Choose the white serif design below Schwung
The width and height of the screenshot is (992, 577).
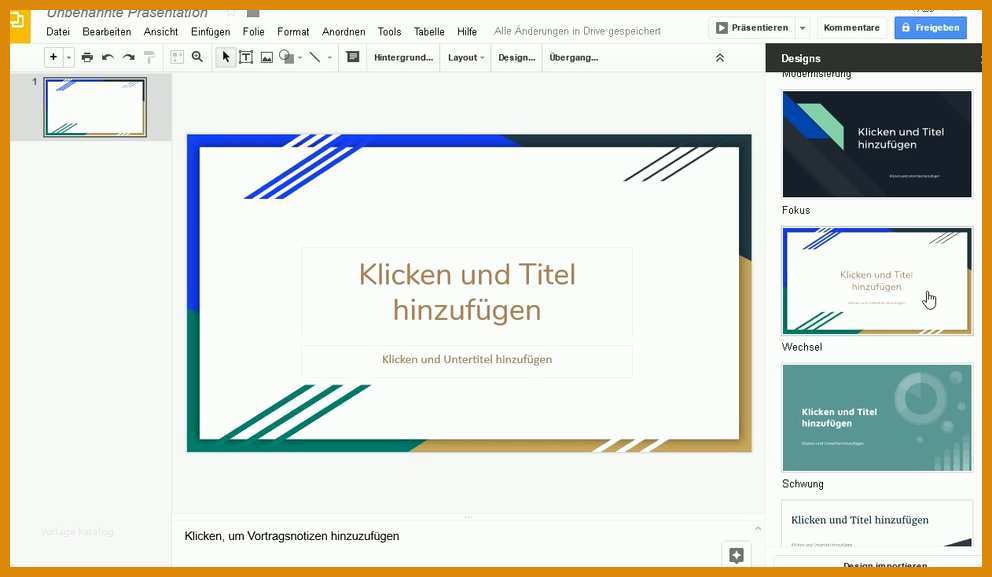(x=877, y=524)
